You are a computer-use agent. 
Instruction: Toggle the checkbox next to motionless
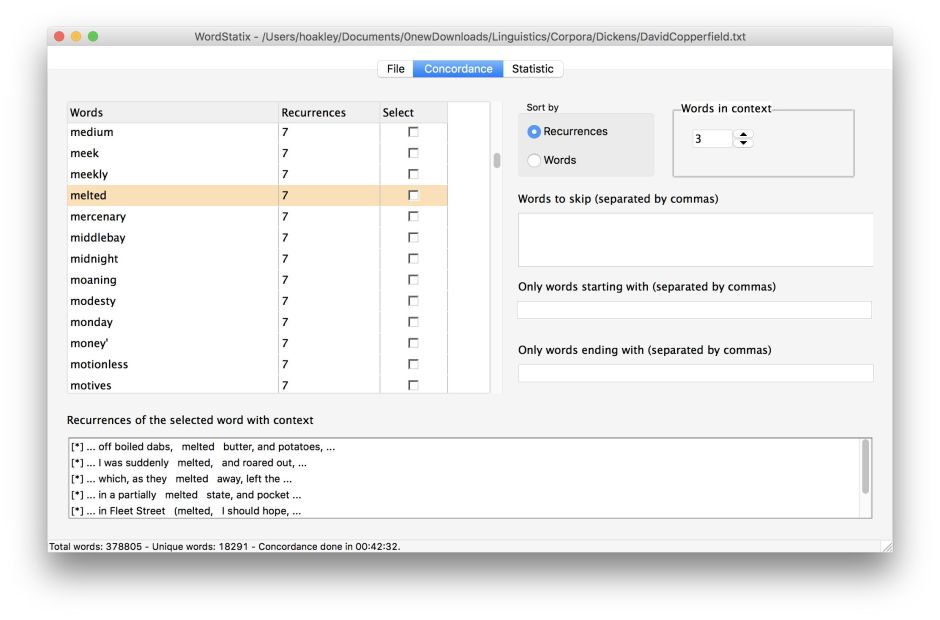pos(413,365)
